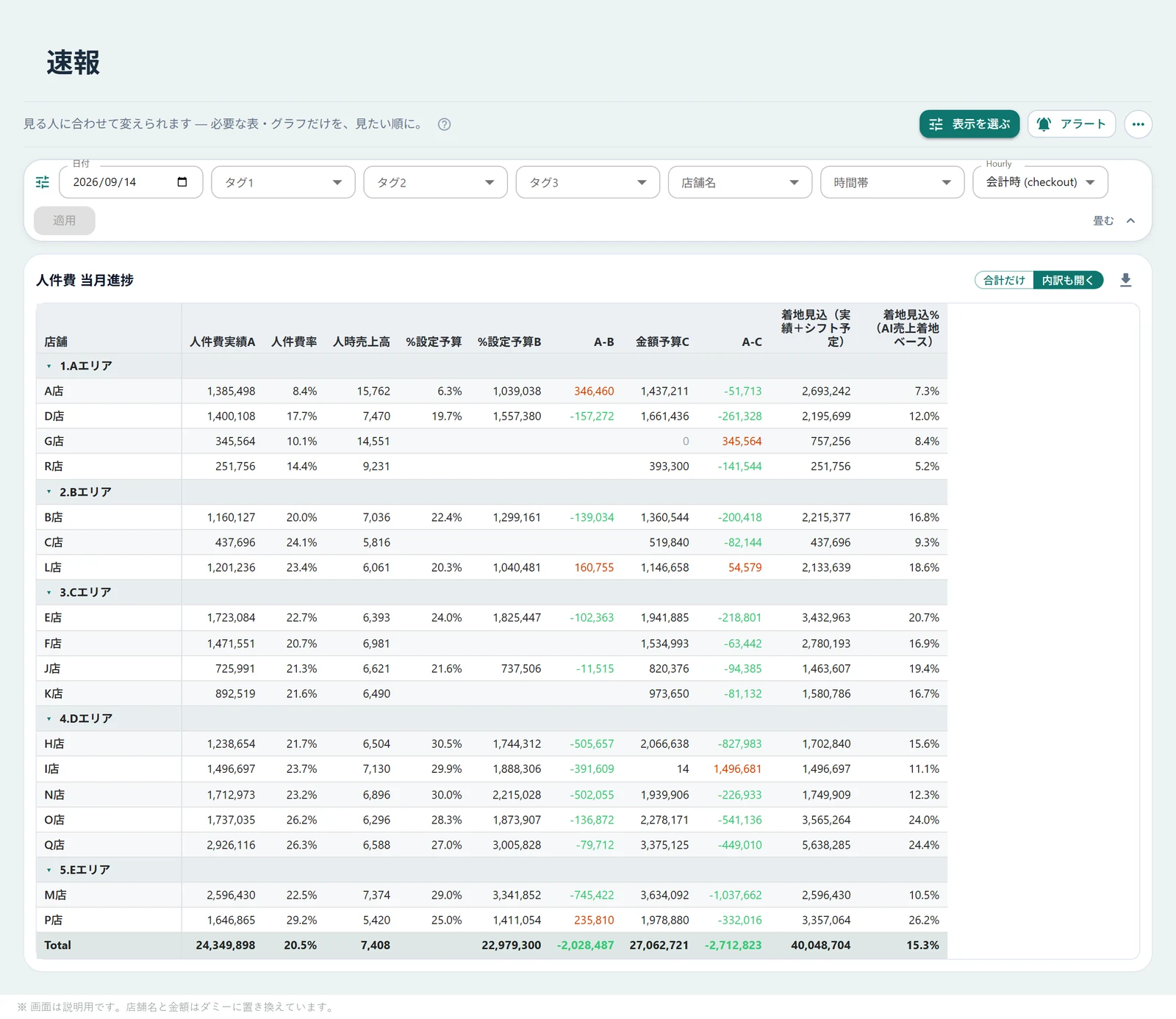1176x1019 pixels.
Task: Collapse the 4.Dエリア group row
Action: coord(49,719)
